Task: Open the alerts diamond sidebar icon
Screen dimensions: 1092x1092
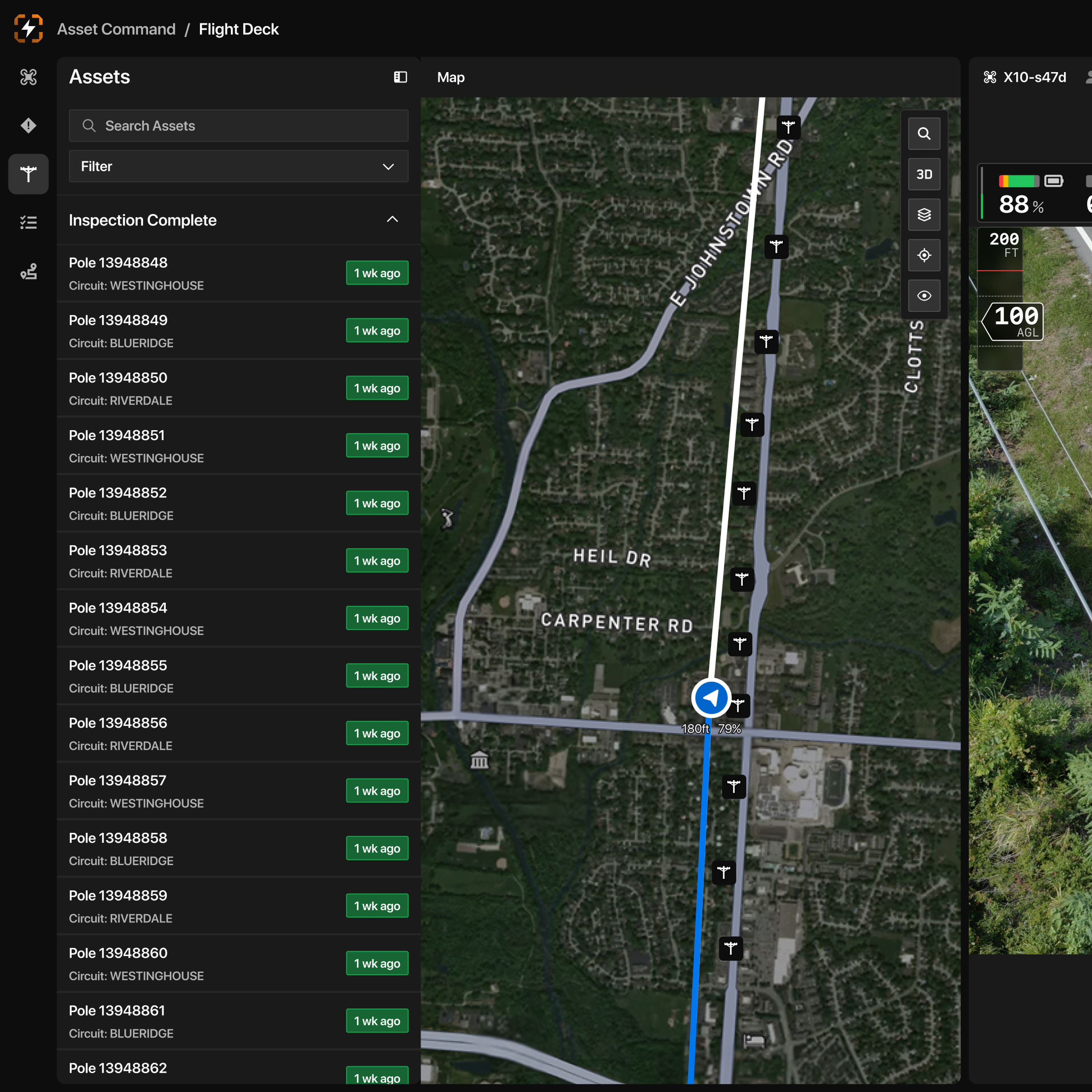Action: [28, 125]
